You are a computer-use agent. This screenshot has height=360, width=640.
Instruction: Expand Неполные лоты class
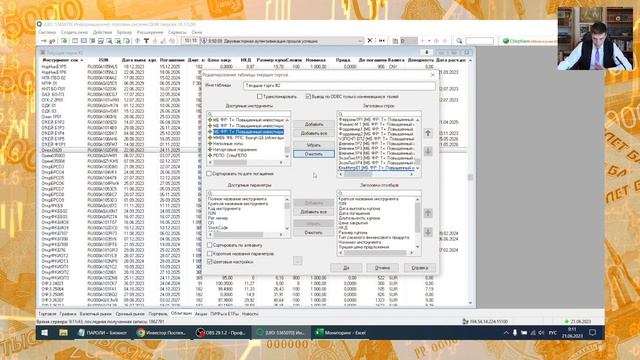210,144
